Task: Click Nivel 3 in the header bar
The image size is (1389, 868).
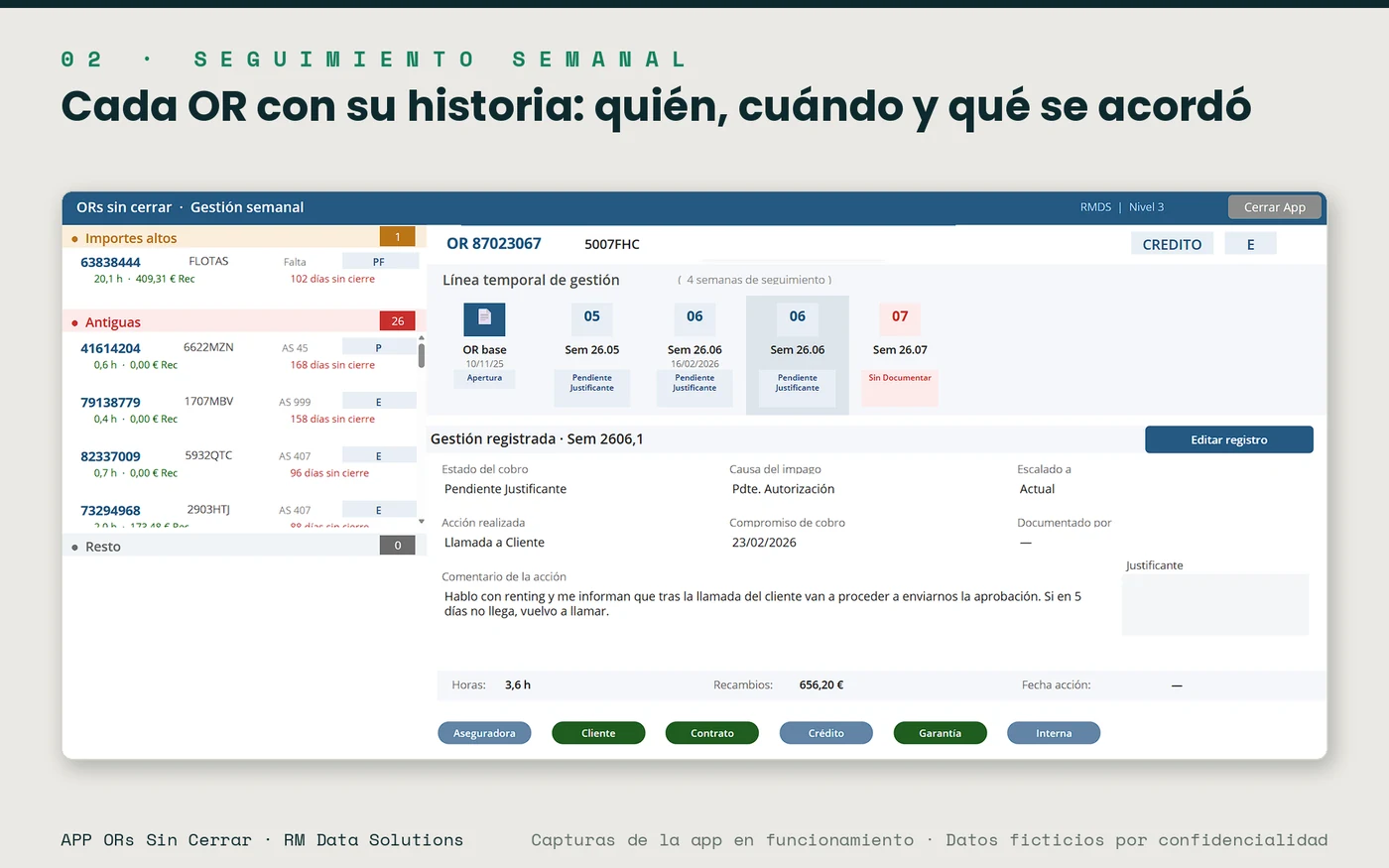Action: point(1146,207)
